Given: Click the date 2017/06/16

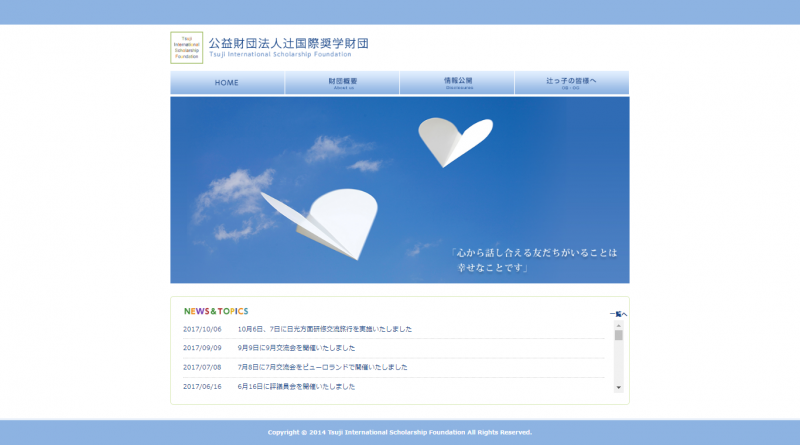Looking at the screenshot, I should 202,386.
